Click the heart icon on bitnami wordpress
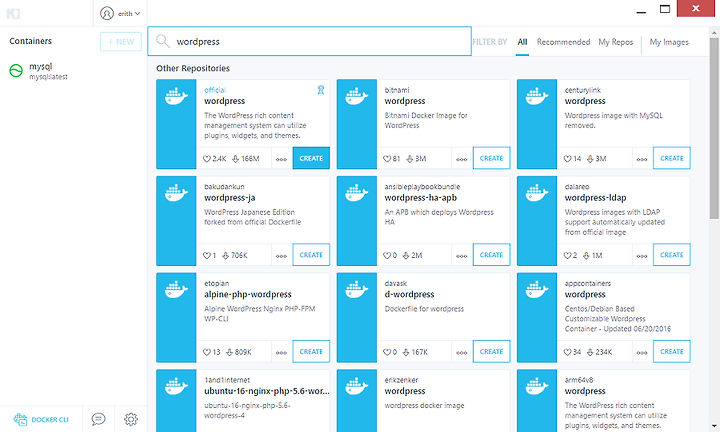Image resolution: width=720 pixels, height=432 pixels. pyautogui.click(x=387, y=159)
